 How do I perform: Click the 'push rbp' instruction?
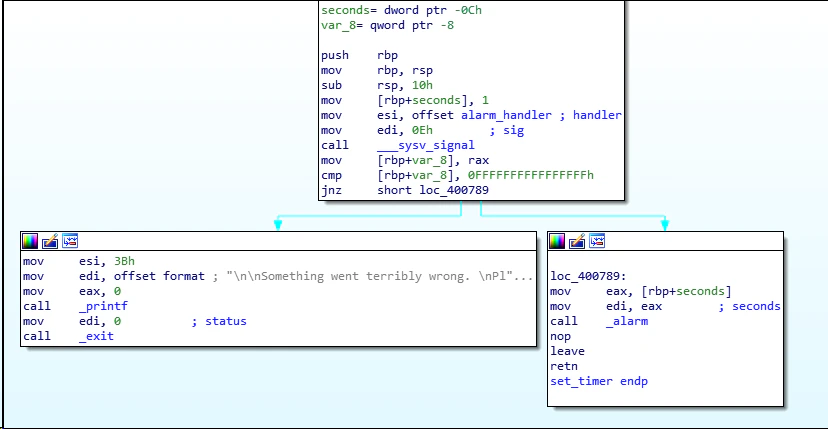tap(360, 55)
